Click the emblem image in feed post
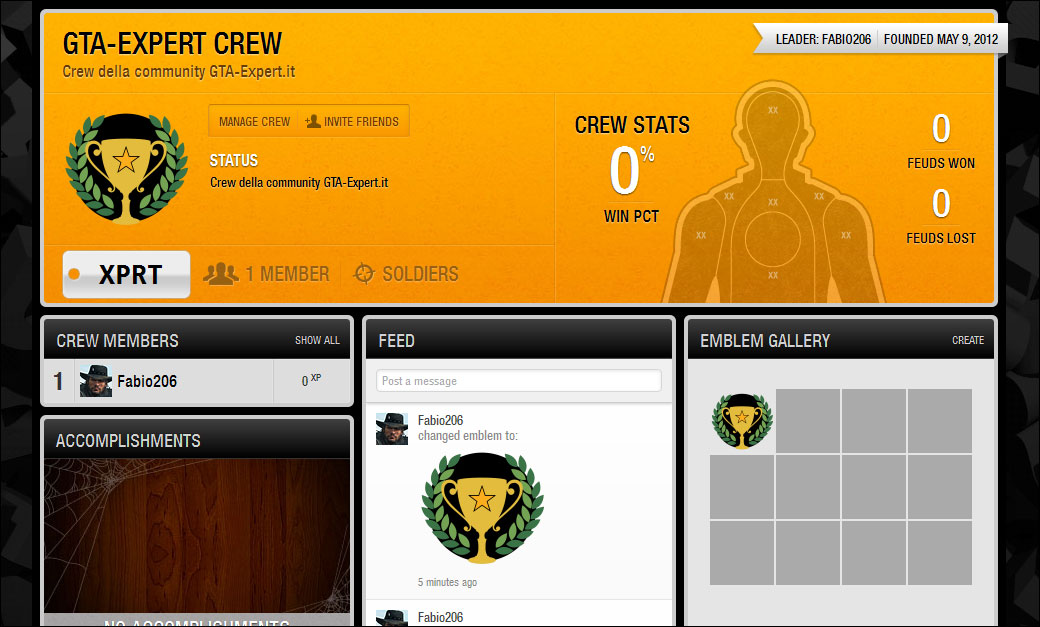Image resolution: width=1040 pixels, height=627 pixels. pyautogui.click(x=482, y=508)
